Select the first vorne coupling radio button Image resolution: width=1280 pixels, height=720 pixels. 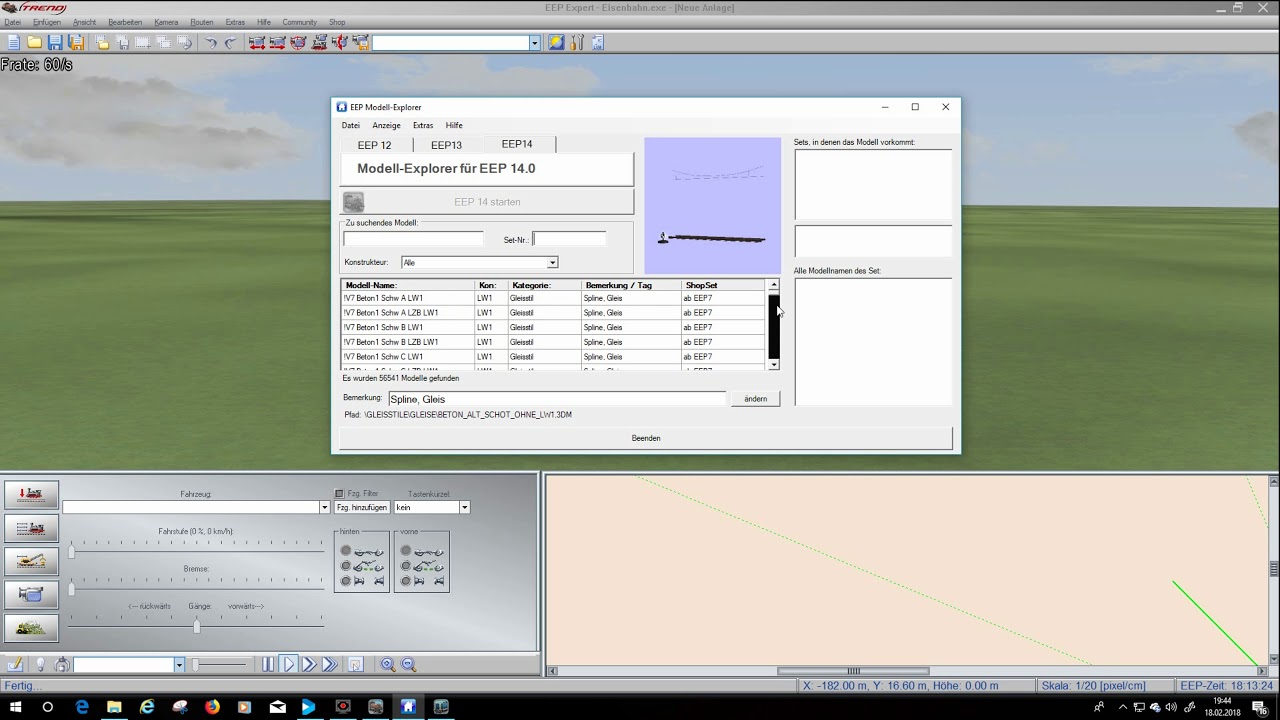pyautogui.click(x=406, y=551)
